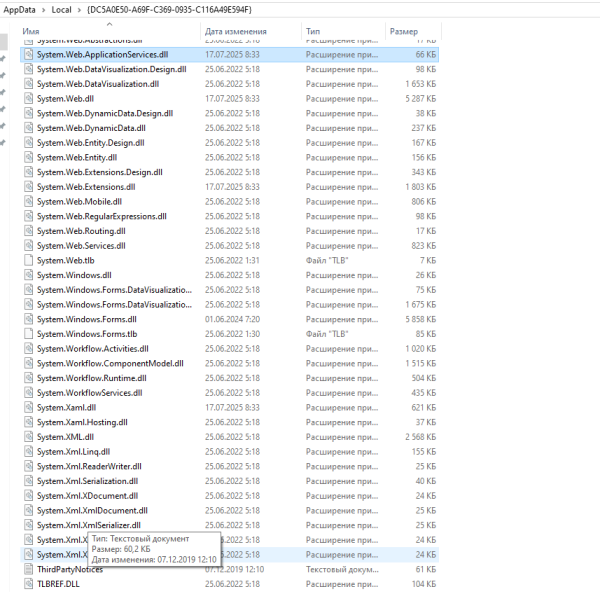
Task: Click the blank System.Web.tlb file icon
Action: [28, 260]
